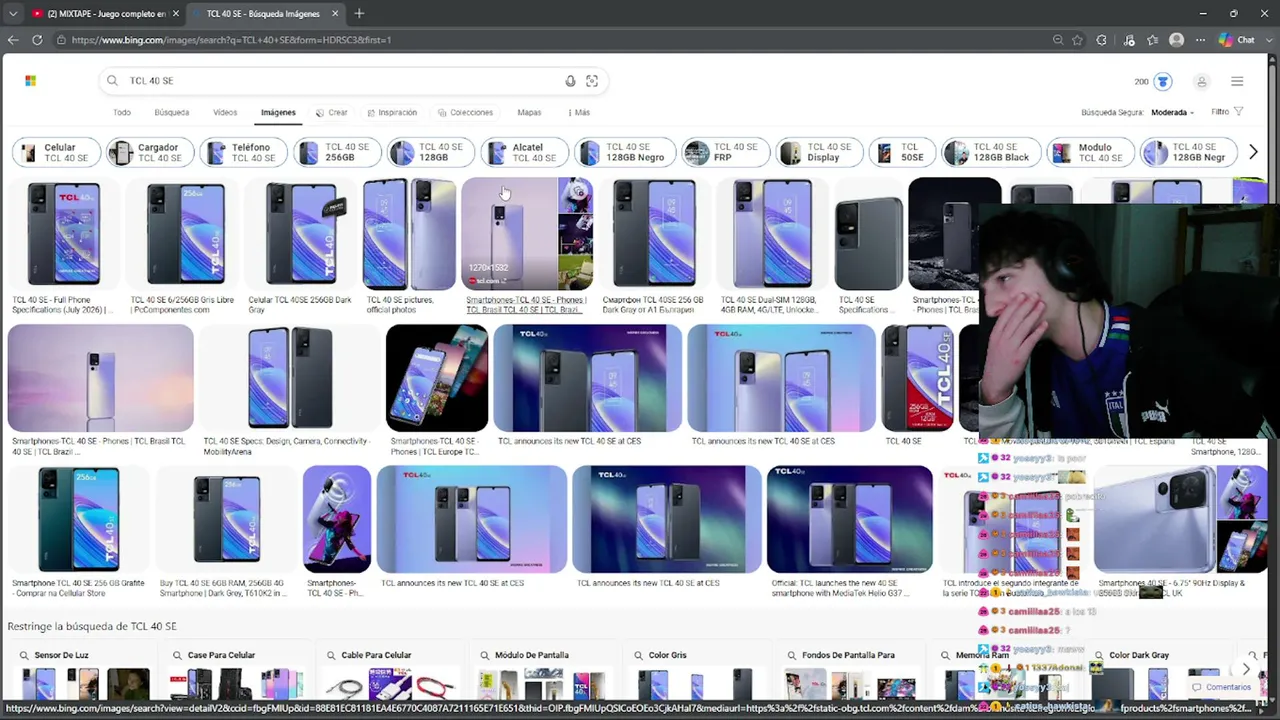Switch to the Vídeos tab
1280x720 pixels.
pos(225,112)
